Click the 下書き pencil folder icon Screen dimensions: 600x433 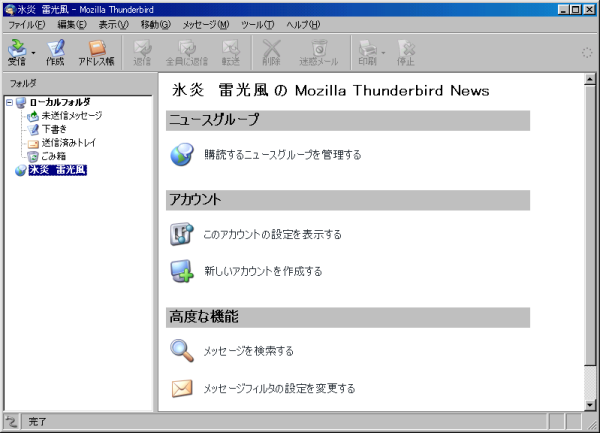pos(33,129)
